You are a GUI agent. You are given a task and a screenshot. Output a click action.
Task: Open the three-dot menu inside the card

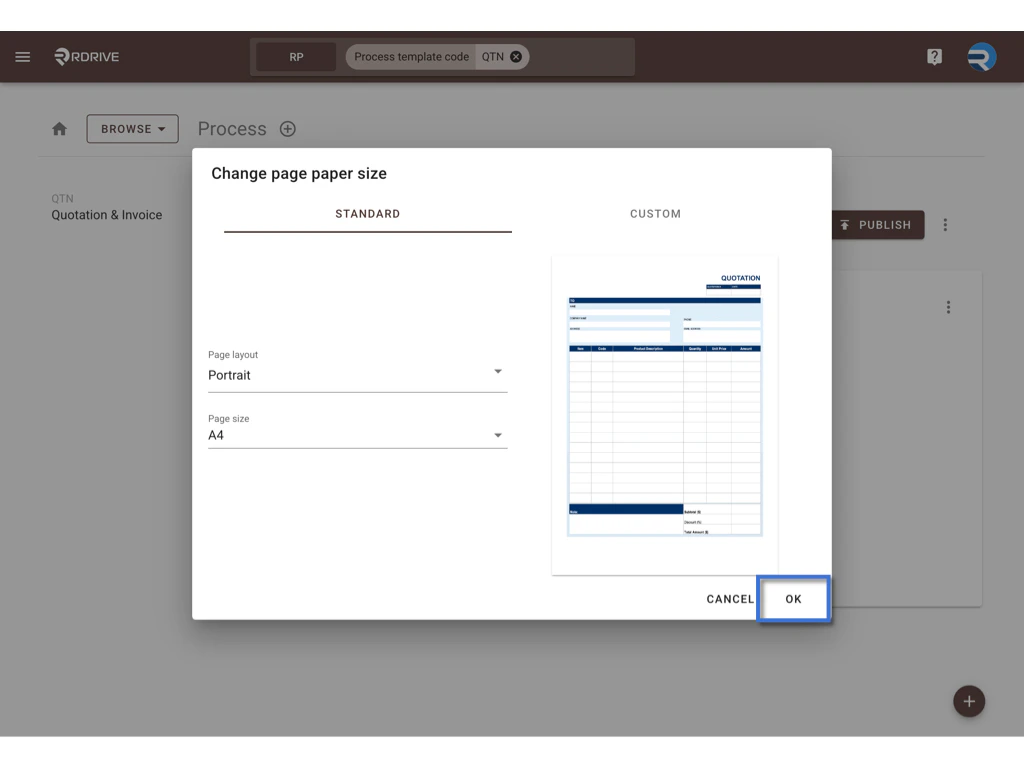coord(948,307)
